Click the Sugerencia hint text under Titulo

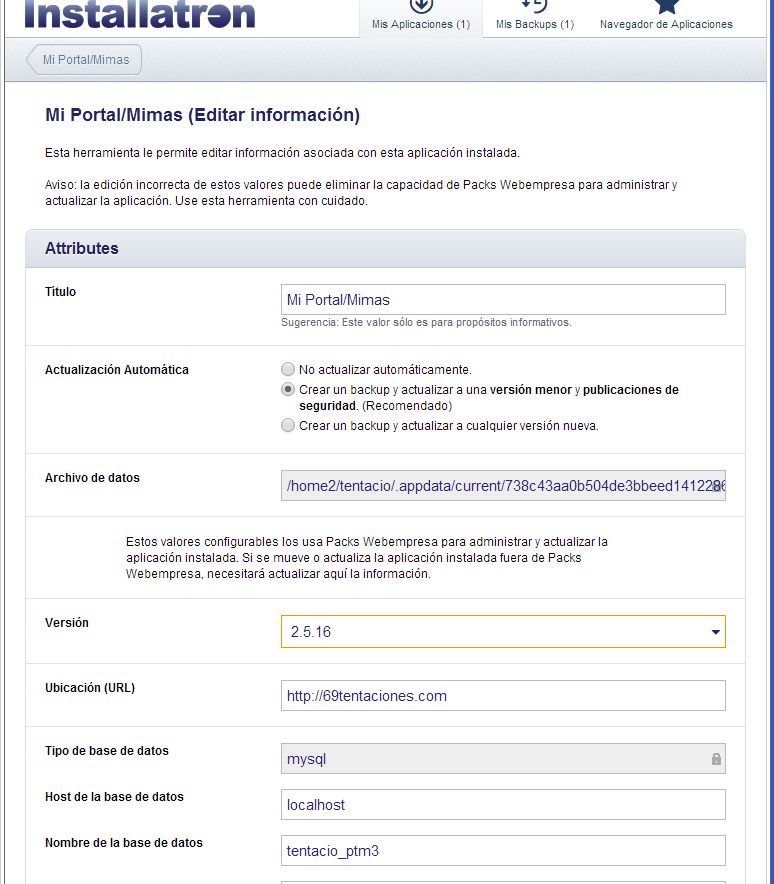tap(426, 322)
